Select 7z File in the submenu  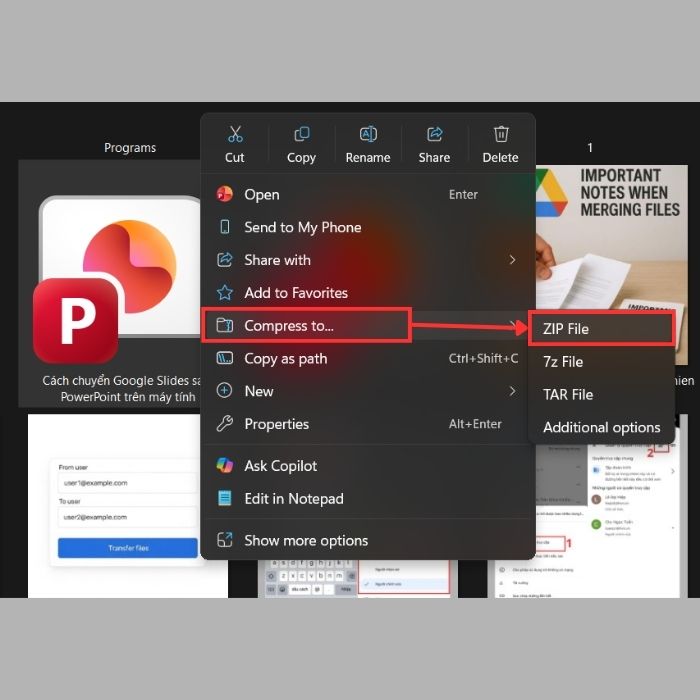click(601, 362)
